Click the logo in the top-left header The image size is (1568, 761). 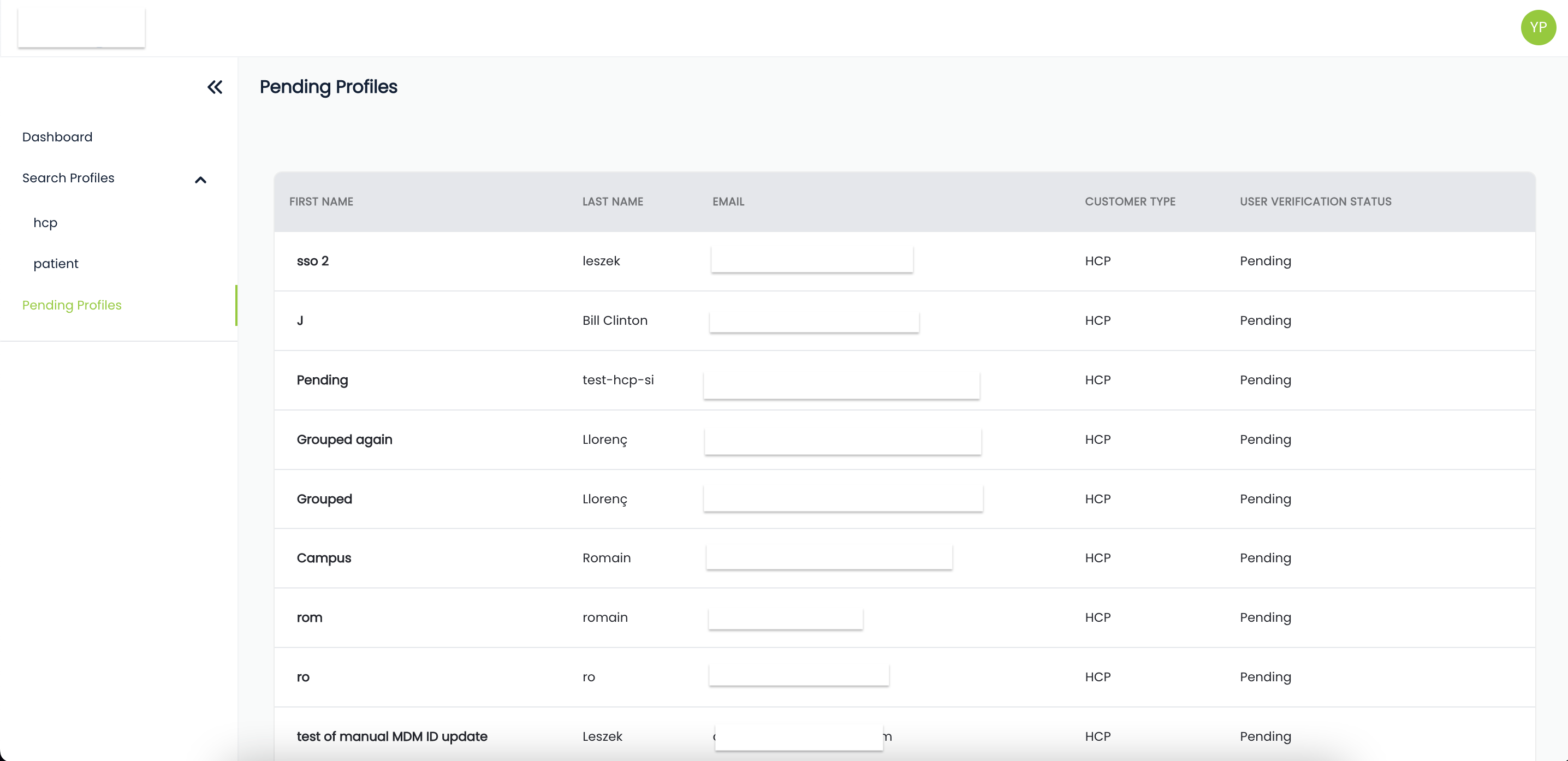(81, 27)
